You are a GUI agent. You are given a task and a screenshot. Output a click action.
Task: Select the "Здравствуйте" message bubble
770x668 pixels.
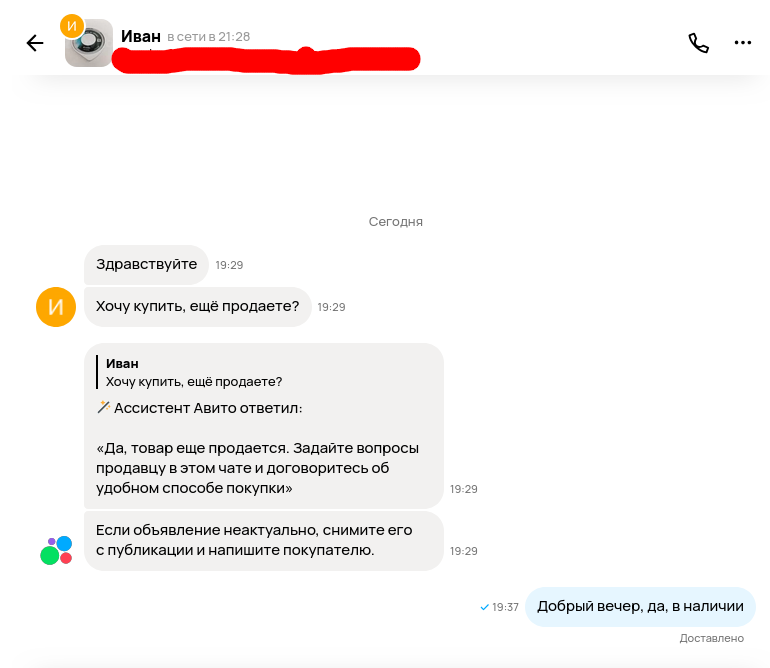click(x=146, y=265)
